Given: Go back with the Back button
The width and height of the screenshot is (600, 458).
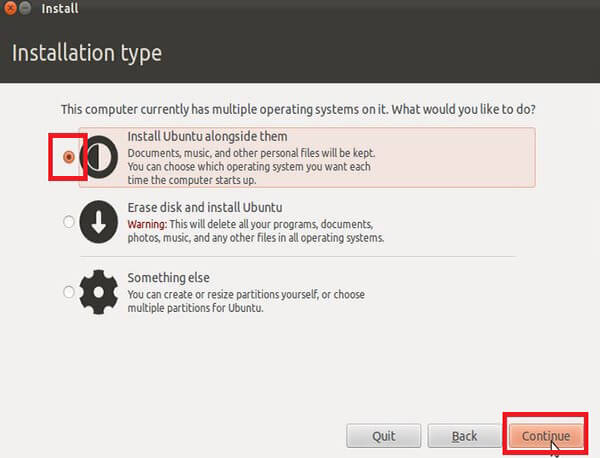Looking at the screenshot, I should pyautogui.click(x=465, y=436).
